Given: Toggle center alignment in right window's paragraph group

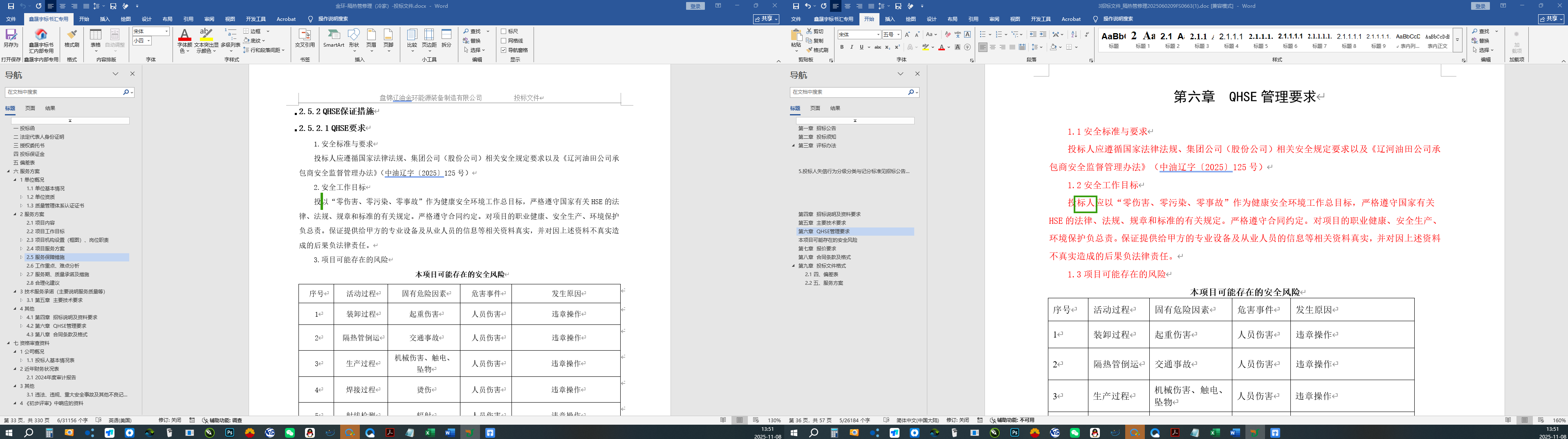Looking at the screenshot, I should click(993, 47).
